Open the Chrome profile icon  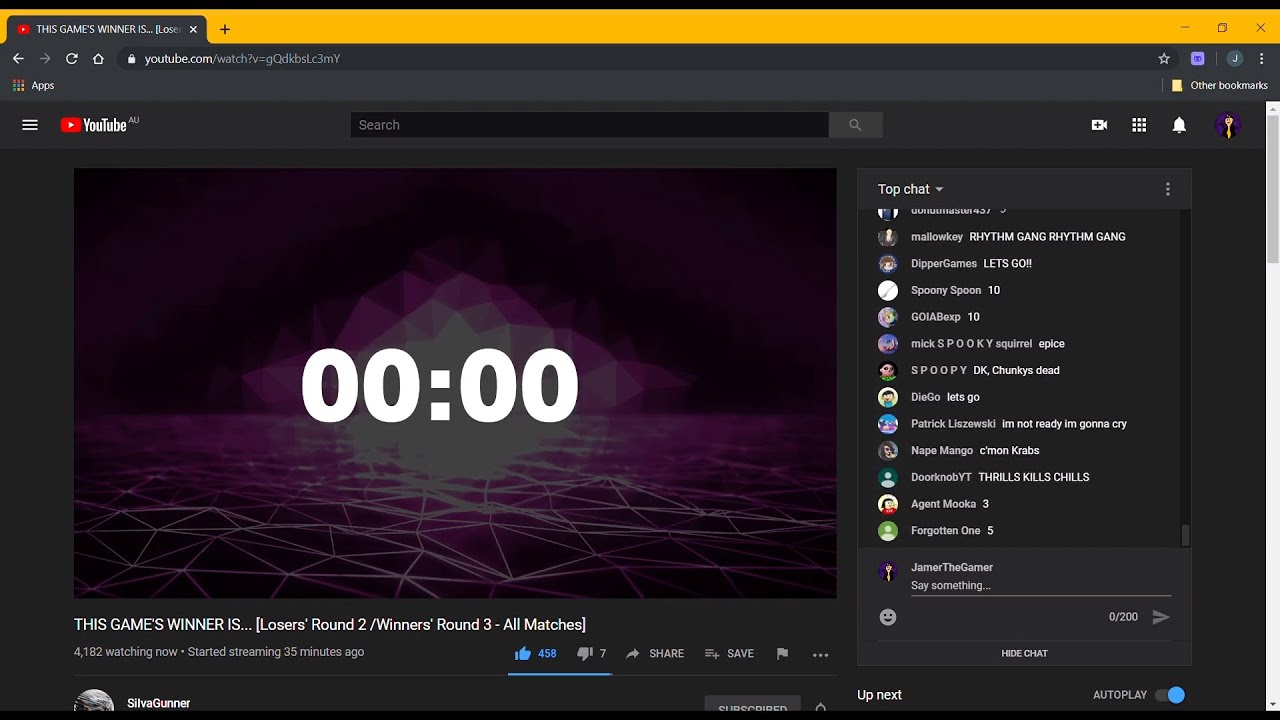(x=1234, y=59)
